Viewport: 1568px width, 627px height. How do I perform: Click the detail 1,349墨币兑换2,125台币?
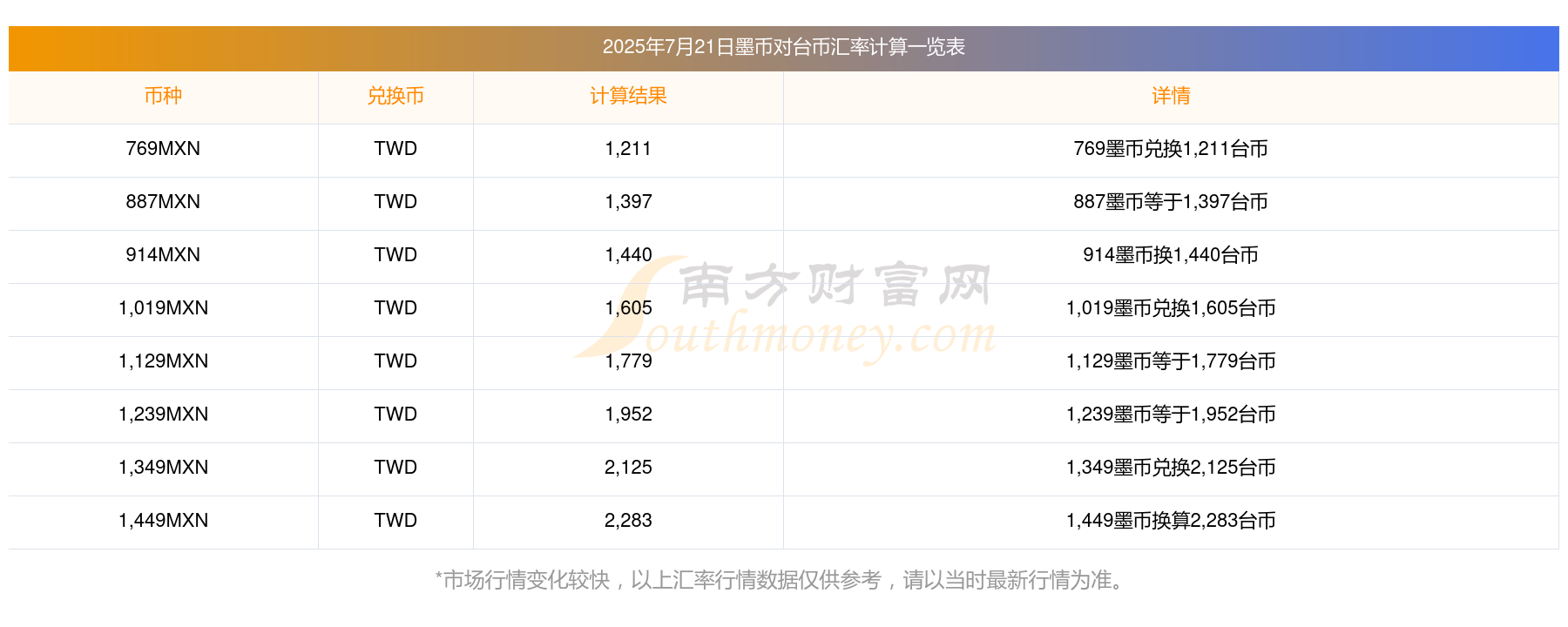1171,468
